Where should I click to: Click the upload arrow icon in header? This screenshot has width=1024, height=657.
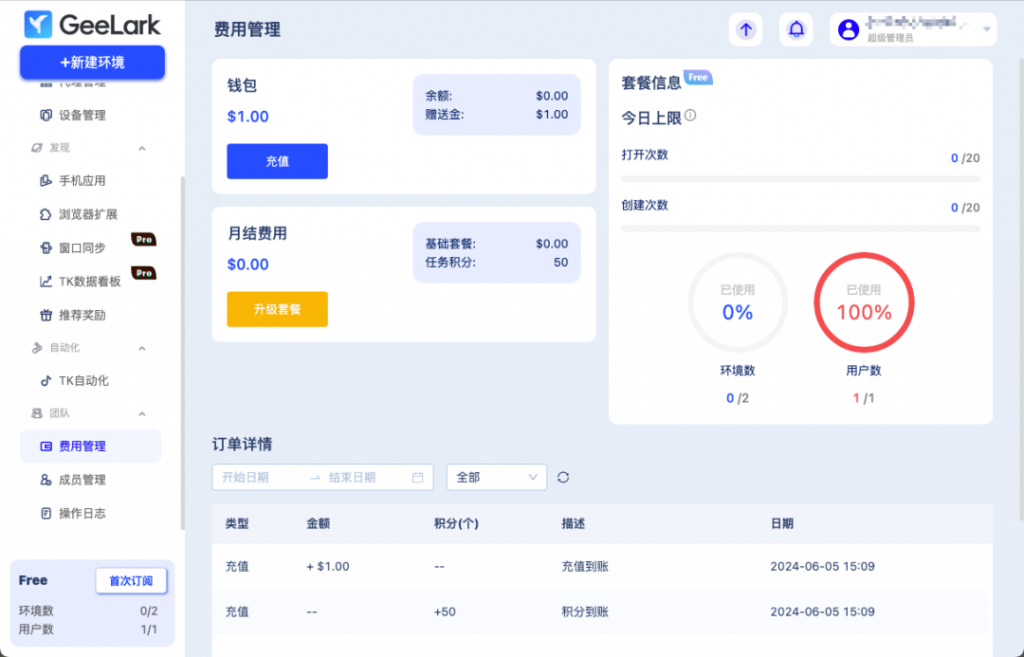pyautogui.click(x=745, y=30)
